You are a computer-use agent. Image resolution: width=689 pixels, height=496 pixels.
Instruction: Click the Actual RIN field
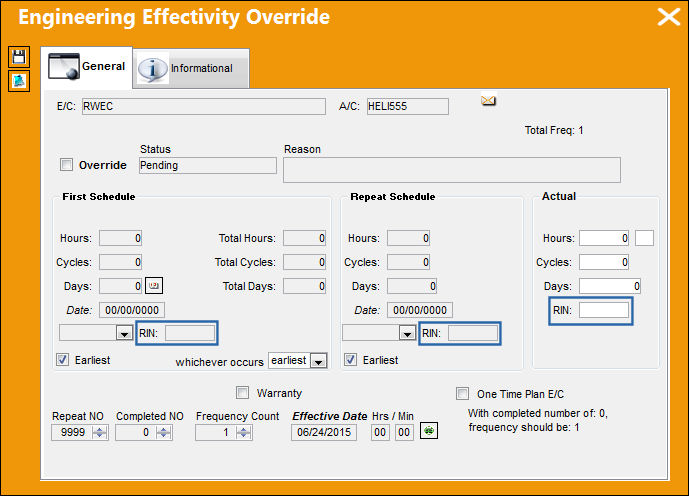[x=604, y=310]
